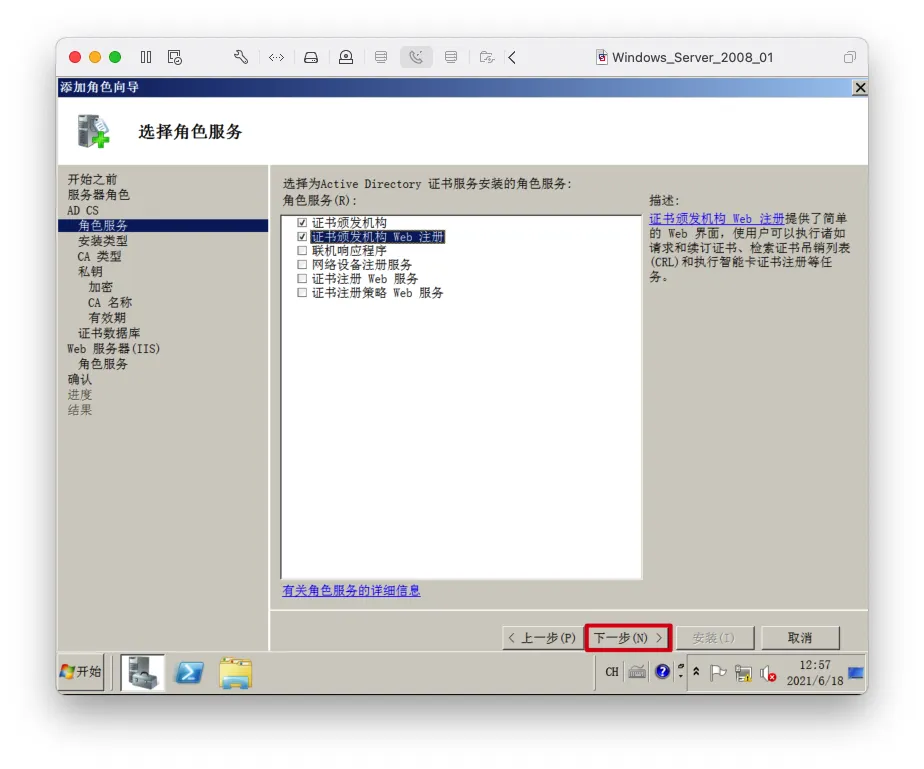Click 上一步(P) button
This screenshot has width=924, height=769.
coord(542,638)
